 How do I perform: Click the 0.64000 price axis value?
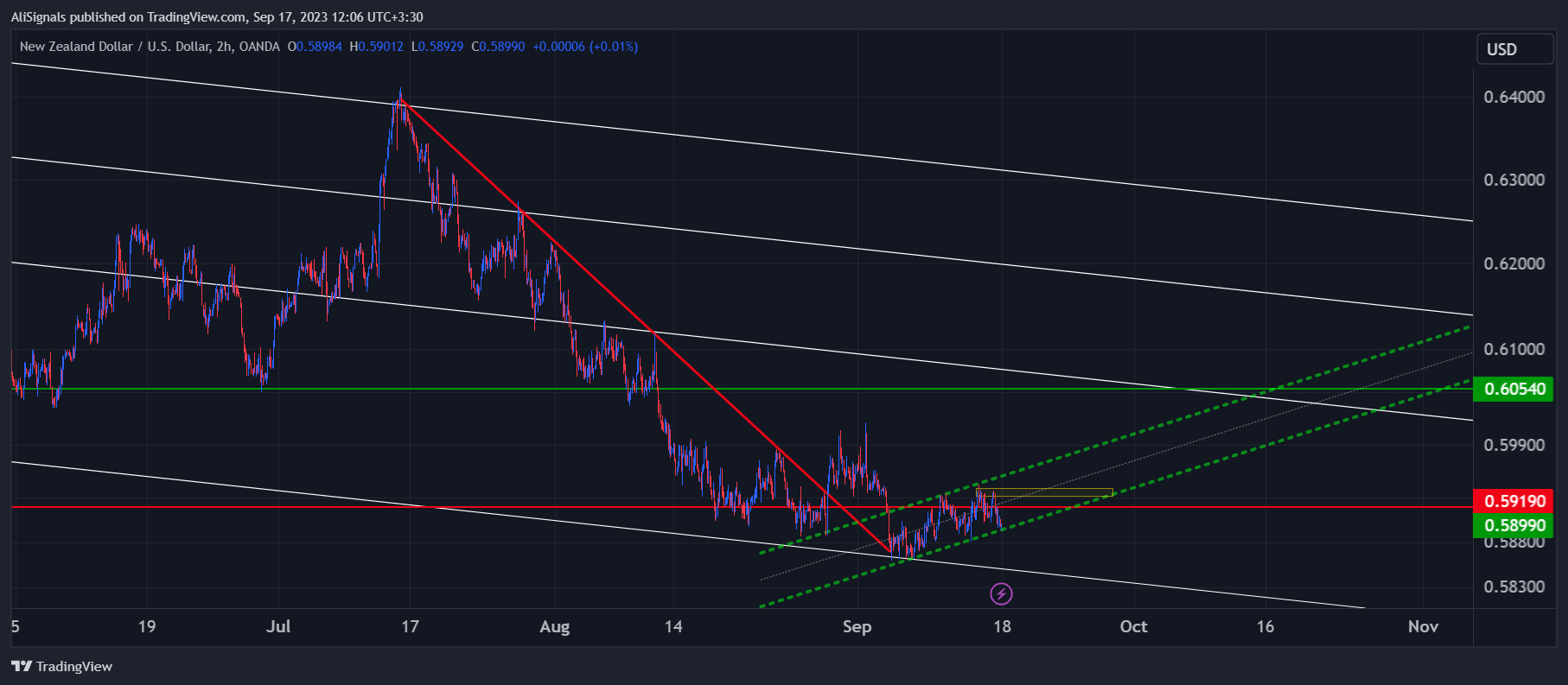pos(1514,97)
